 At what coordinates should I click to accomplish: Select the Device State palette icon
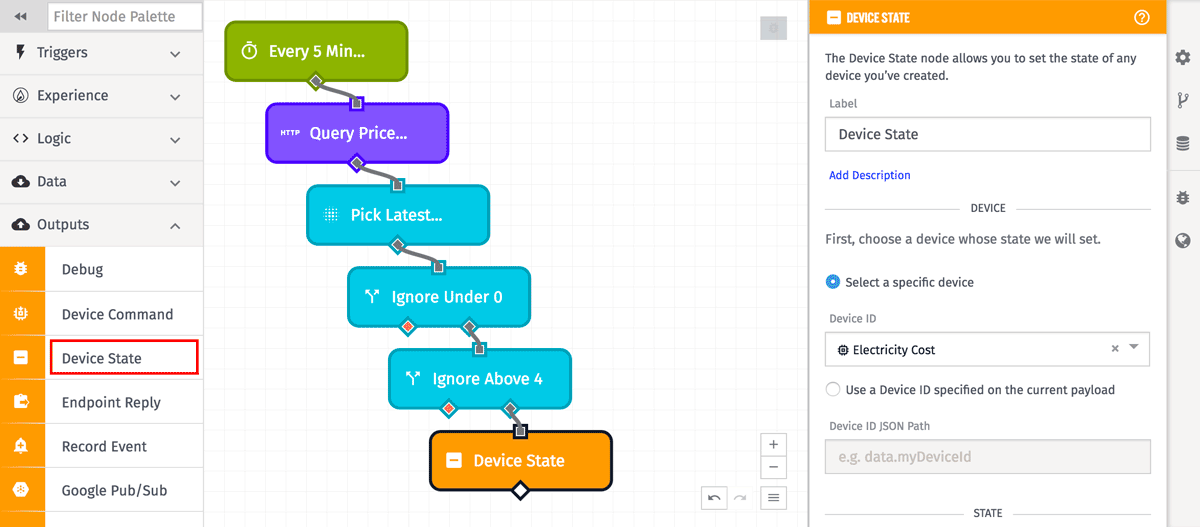pos(21,358)
